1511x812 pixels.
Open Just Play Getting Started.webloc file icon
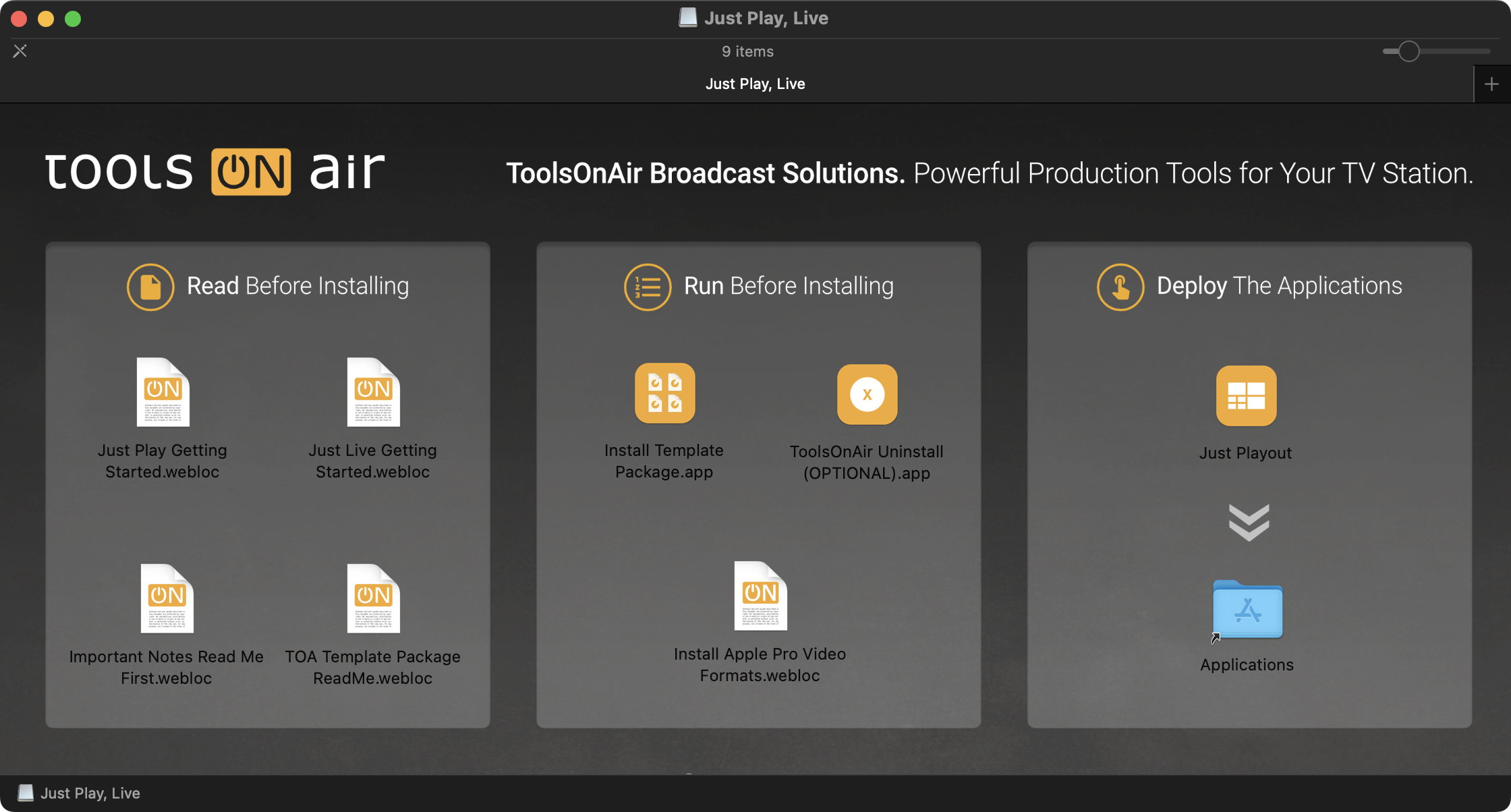click(163, 392)
